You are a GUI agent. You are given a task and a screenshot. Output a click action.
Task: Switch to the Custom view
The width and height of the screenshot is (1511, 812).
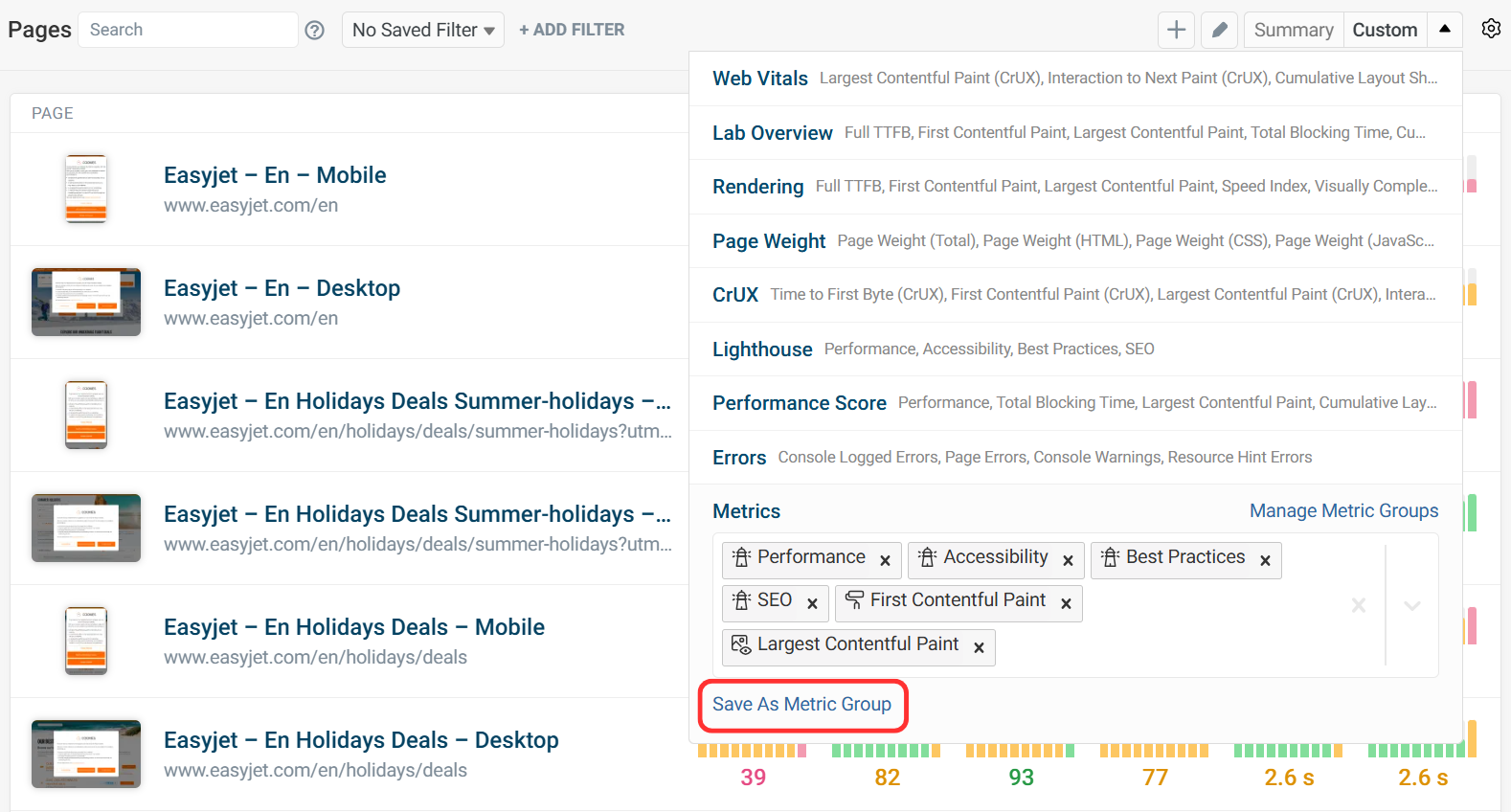[x=1385, y=30]
